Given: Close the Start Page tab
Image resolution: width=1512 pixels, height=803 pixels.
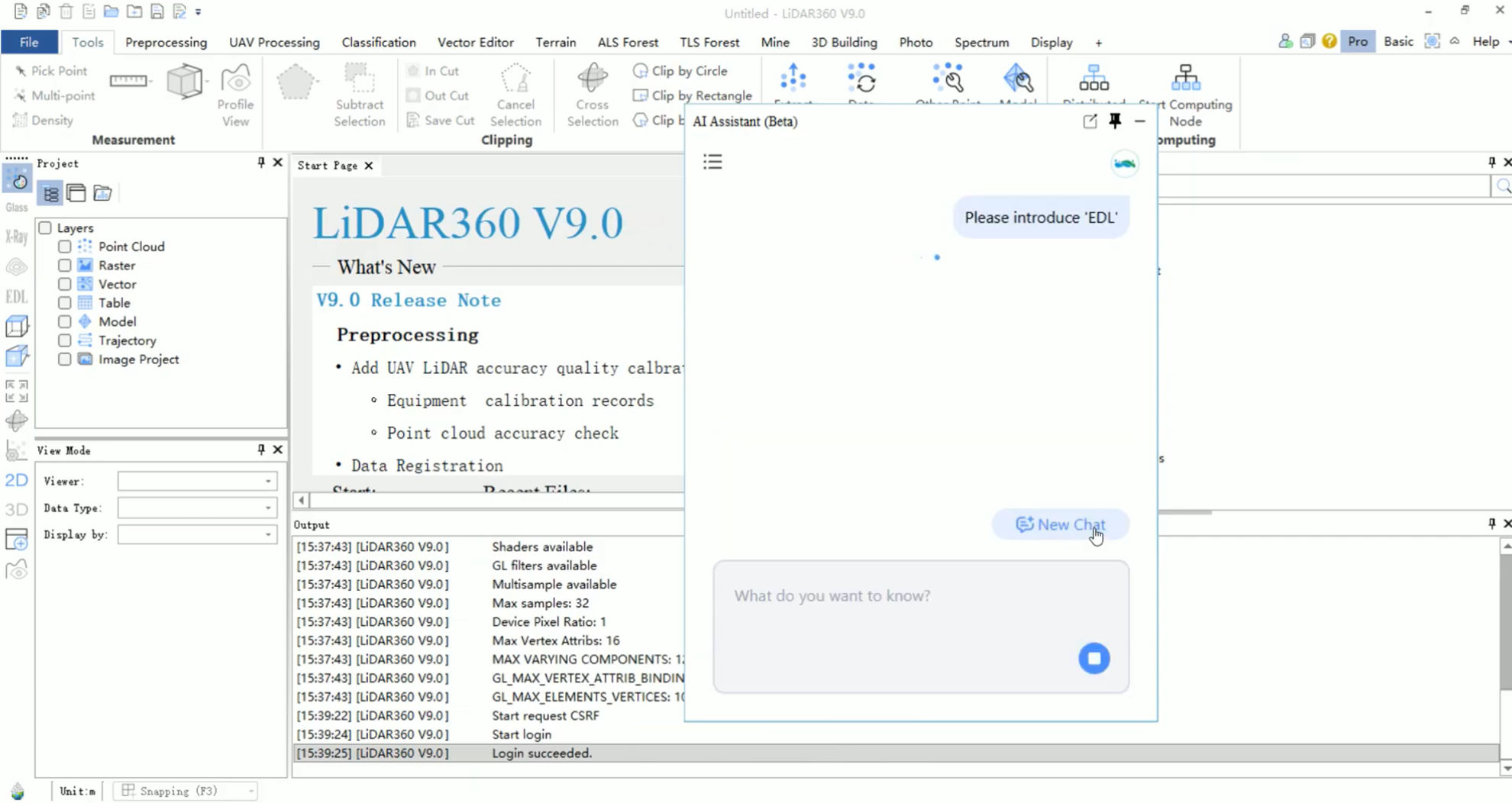Looking at the screenshot, I should [369, 166].
